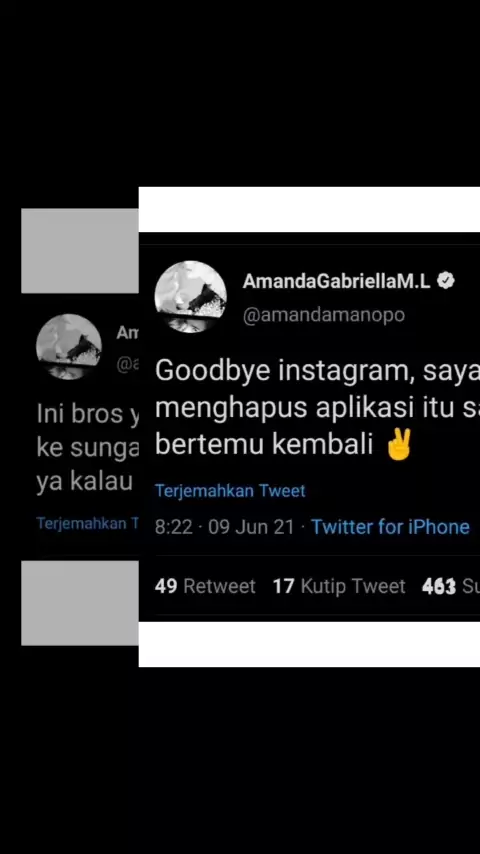Viewport: 480px width, 854px height.
Task: Open the Twitter for iPhone source link
Action: [x=390, y=527]
